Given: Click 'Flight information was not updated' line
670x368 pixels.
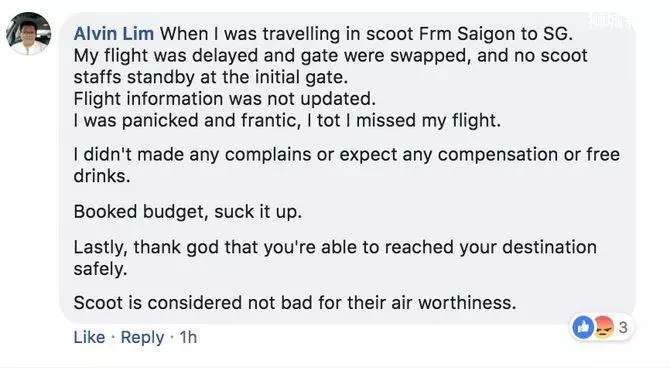Looking at the screenshot, I should 225,99.
